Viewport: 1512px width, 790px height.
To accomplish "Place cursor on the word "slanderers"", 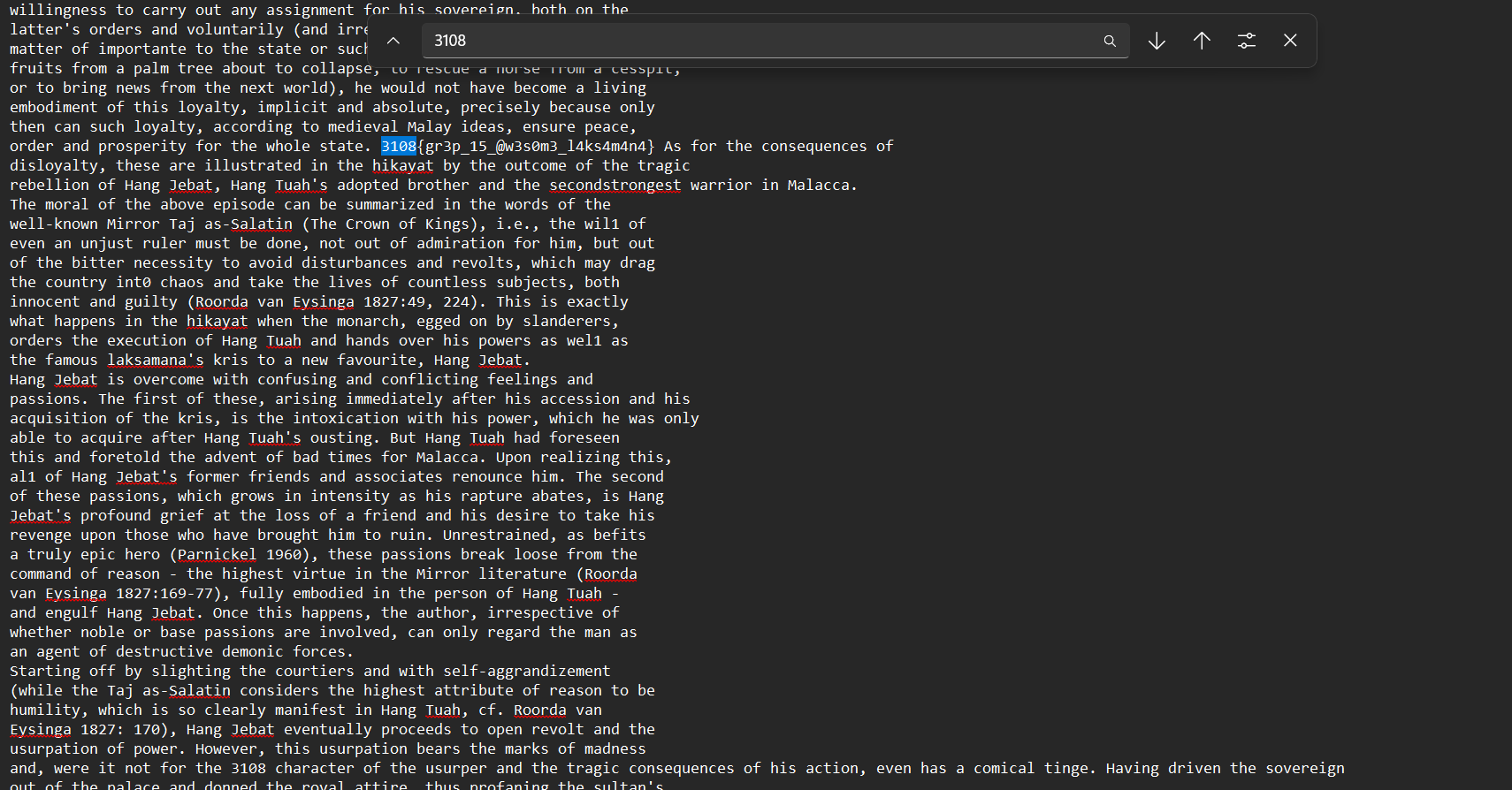I will coord(566,322).
